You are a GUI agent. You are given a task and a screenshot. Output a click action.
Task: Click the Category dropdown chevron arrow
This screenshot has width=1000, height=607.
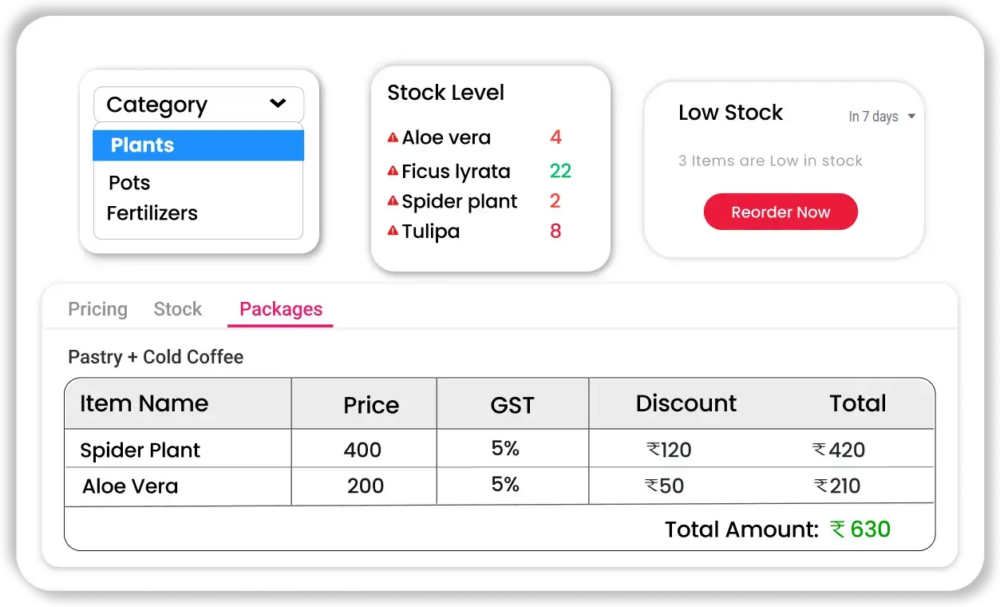279,104
